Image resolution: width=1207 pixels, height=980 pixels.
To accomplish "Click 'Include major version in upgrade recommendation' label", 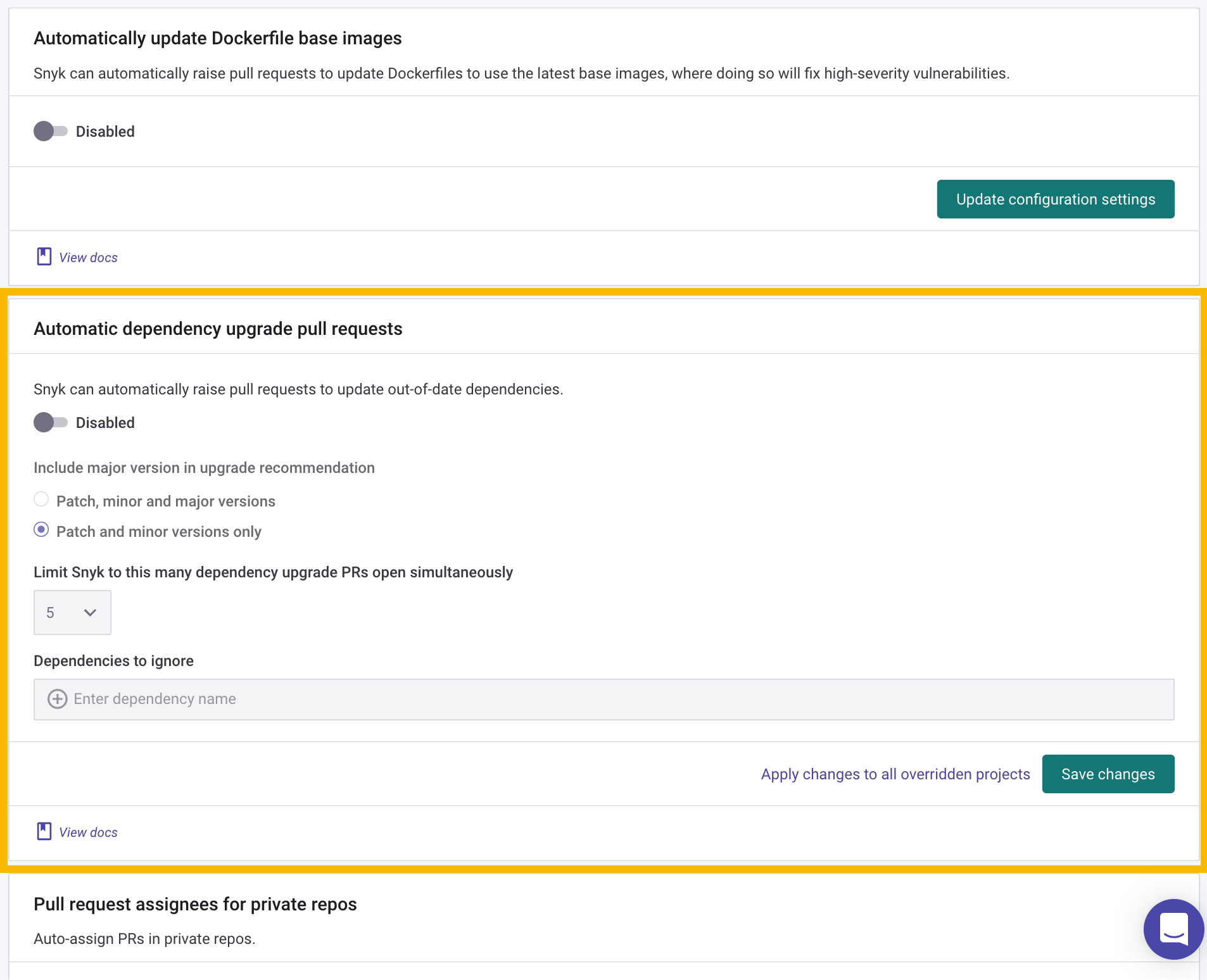I will coord(204,468).
